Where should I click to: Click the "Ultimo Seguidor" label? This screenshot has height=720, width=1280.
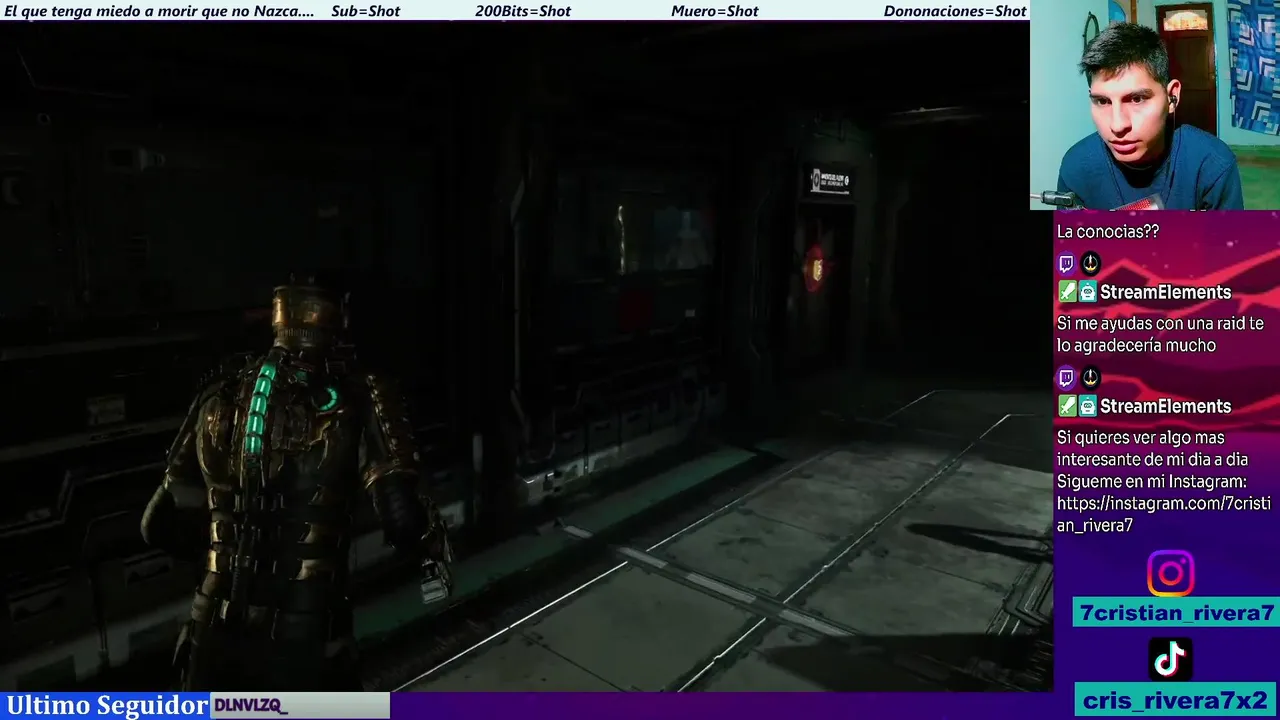pyautogui.click(x=107, y=705)
